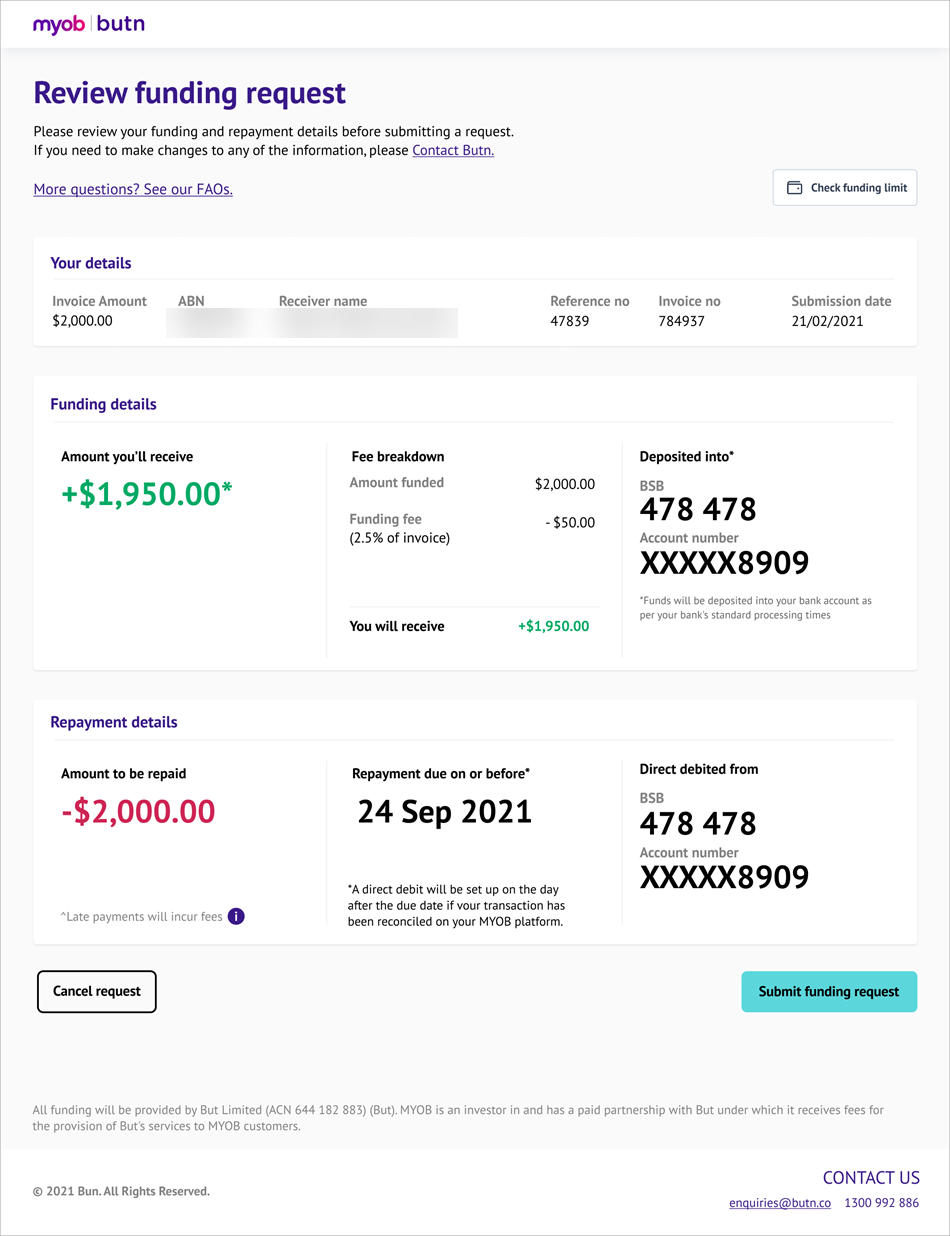The image size is (950, 1236).
Task: Click the myob butn logo
Action: tap(89, 24)
